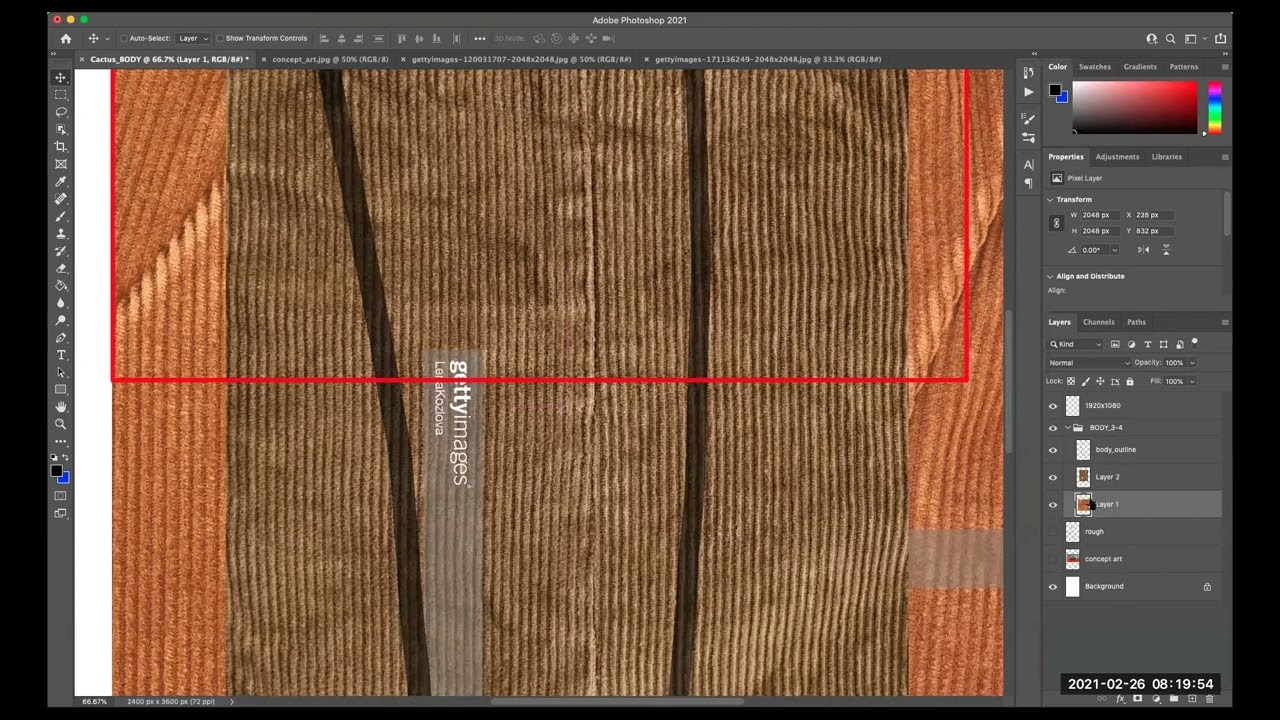Enable the Auto-Select checkbox
This screenshot has width=1280, height=720.
click(x=124, y=38)
